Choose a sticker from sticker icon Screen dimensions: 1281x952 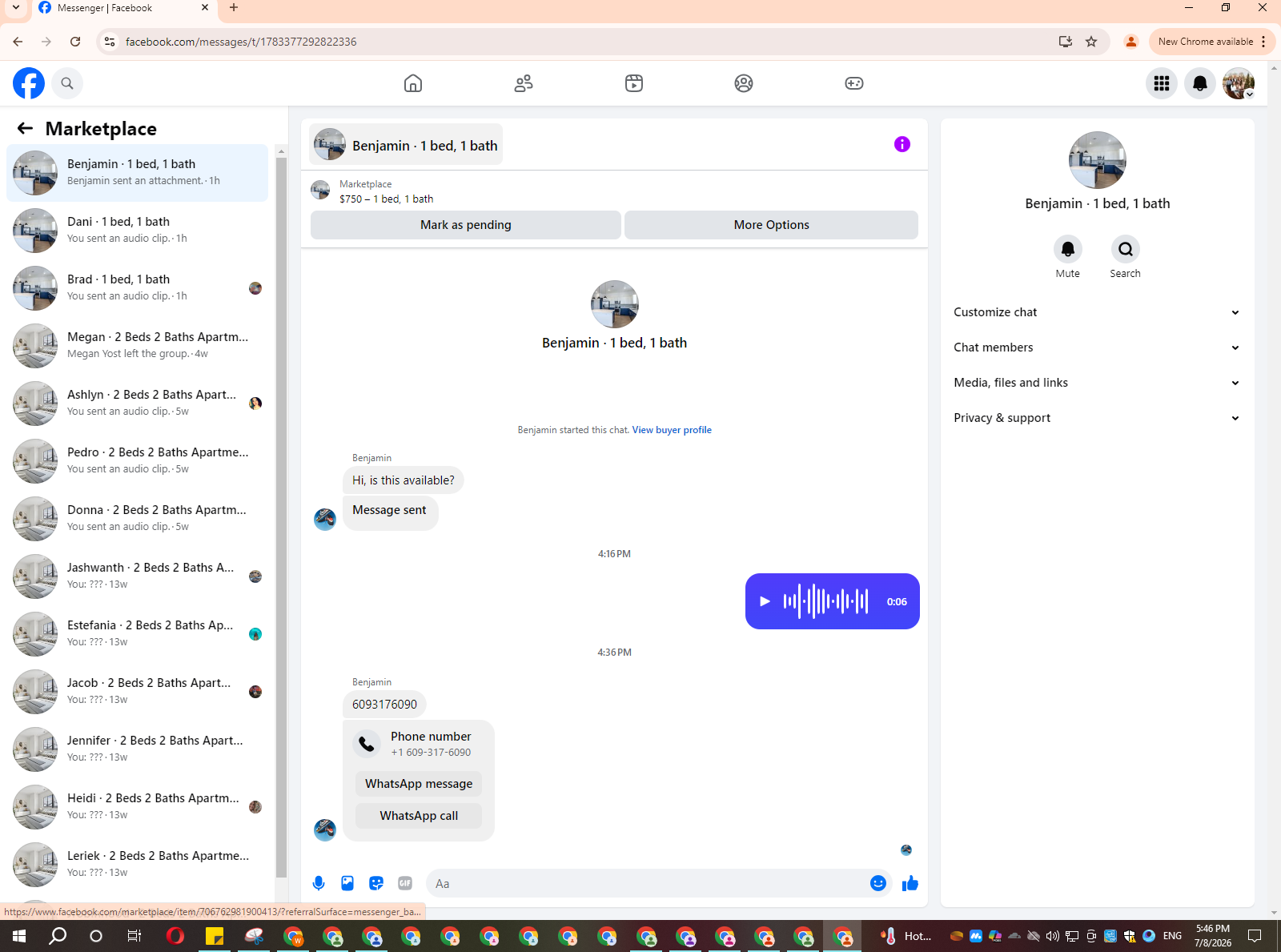[376, 883]
